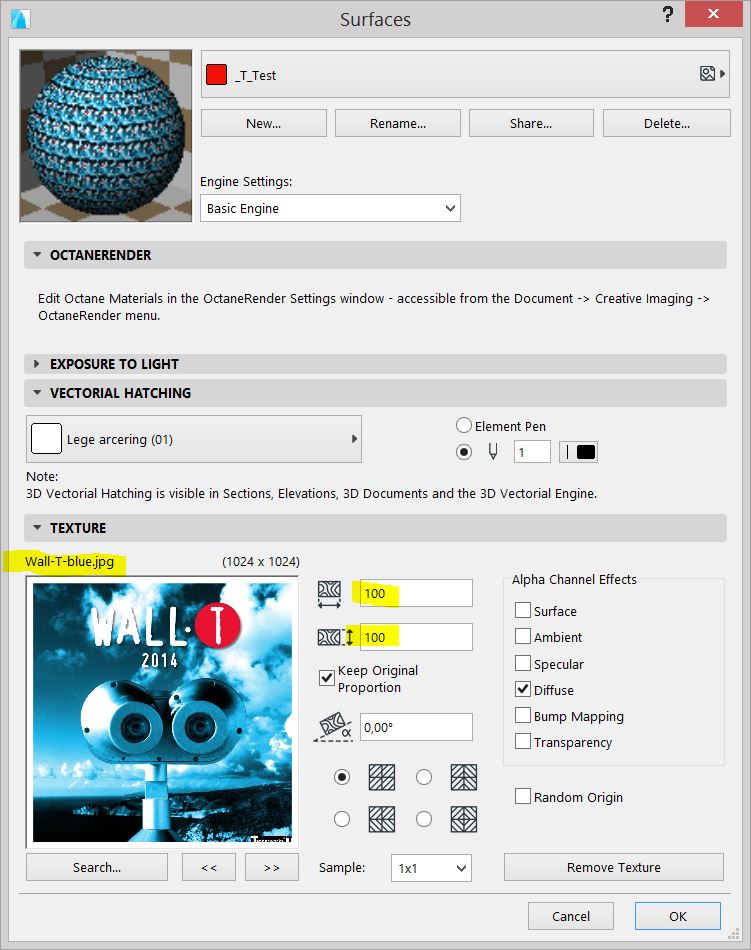751x950 pixels.
Task: Open the Engine Settings dropdown
Action: pyautogui.click(x=330, y=208)
